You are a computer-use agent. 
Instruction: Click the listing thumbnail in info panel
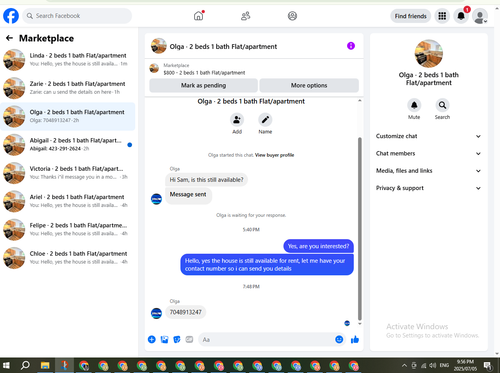(x=429, y=54)
